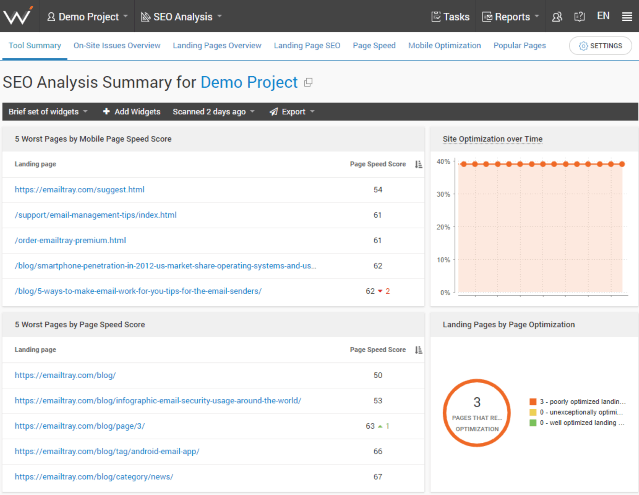Expand the Reports dropdown
This screenshot has width=639, height=495.
[x=510, y=17]
